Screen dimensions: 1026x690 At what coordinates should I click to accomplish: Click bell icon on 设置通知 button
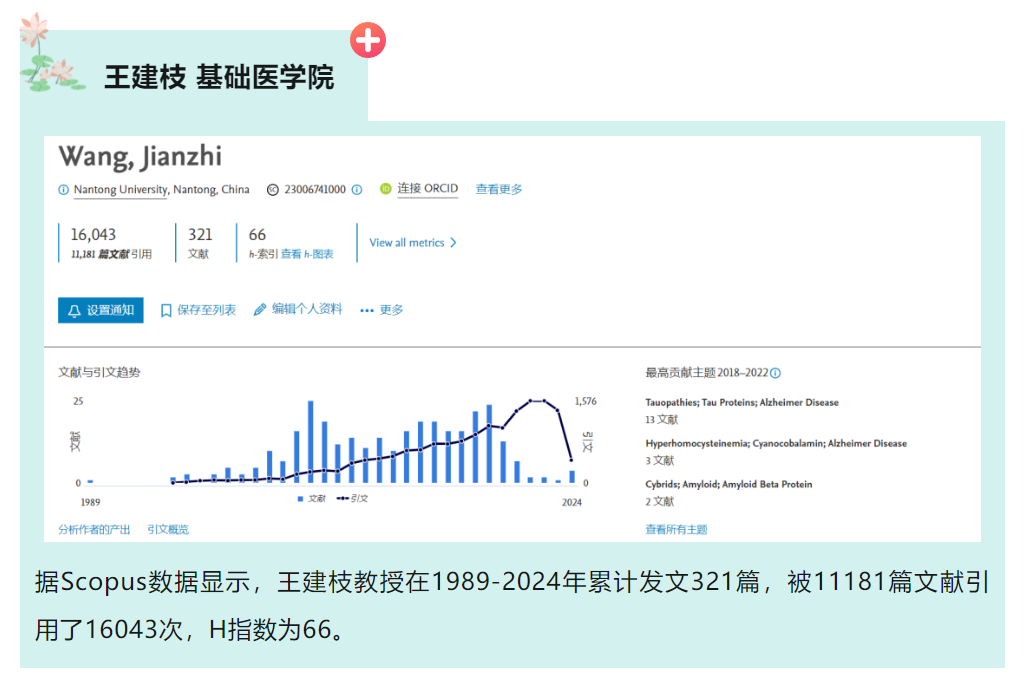pos(74,311)
